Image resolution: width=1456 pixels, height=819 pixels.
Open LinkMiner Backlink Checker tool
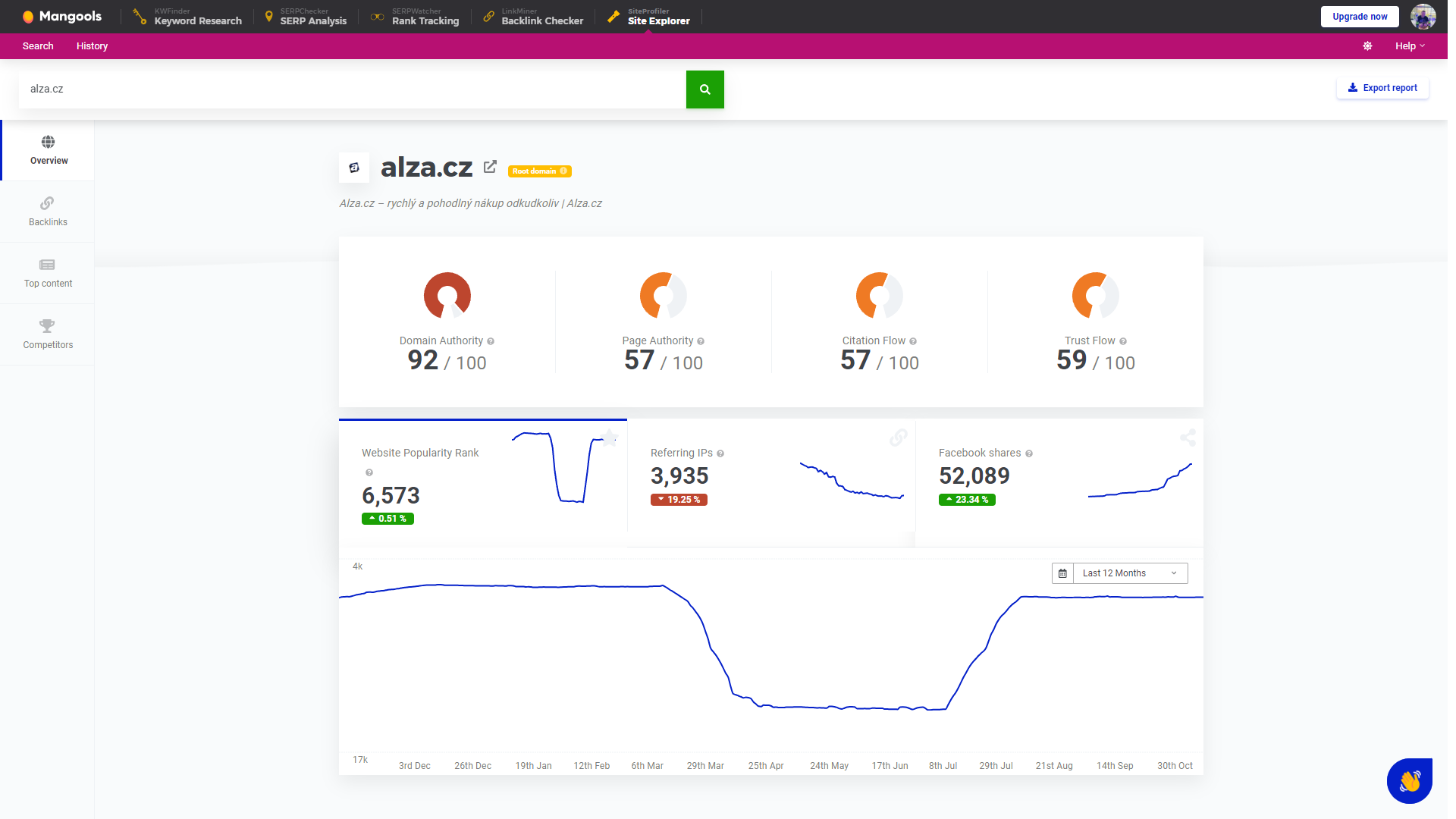533,17
